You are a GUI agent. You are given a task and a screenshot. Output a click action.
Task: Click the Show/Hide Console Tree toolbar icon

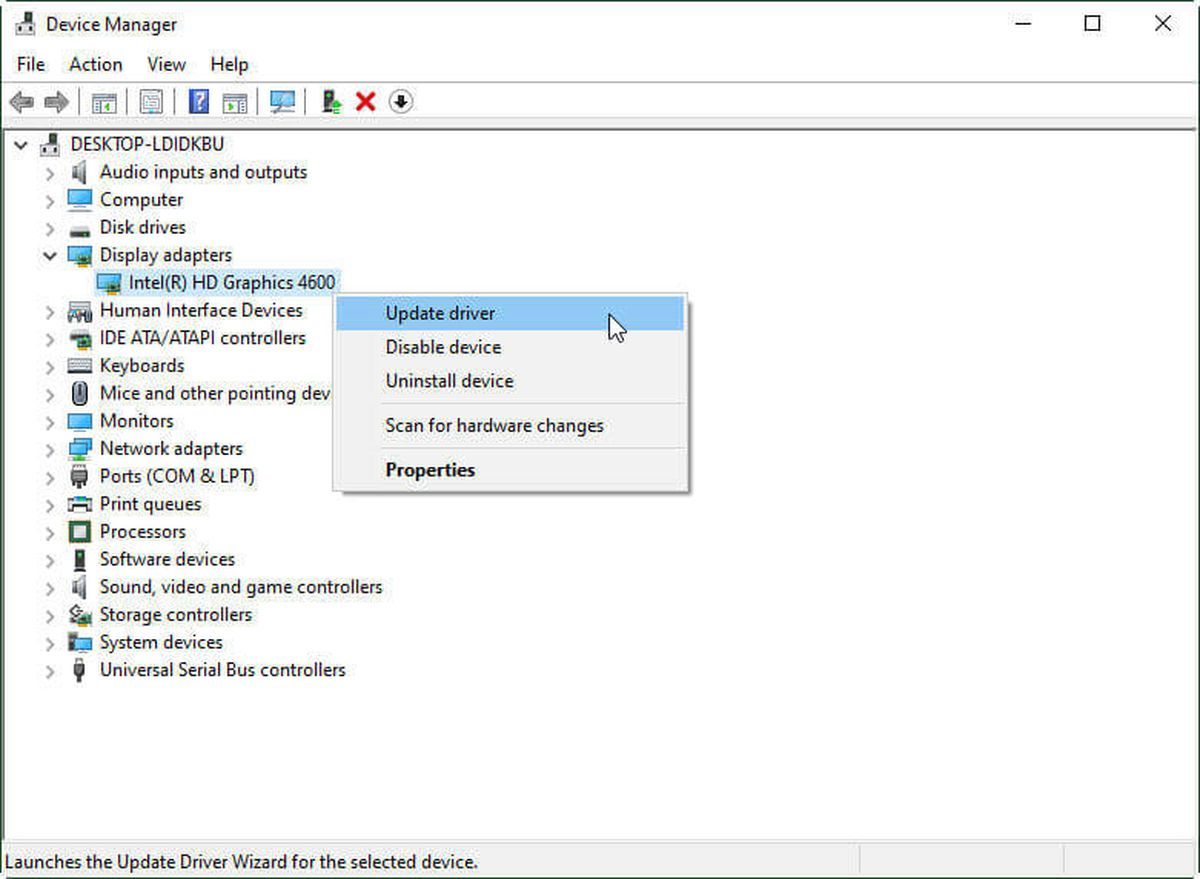[104, 102]
